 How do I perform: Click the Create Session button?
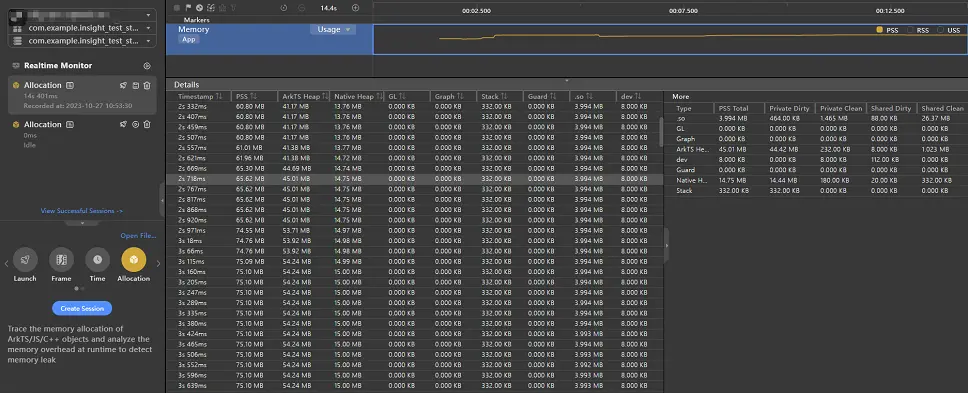click(82, 308)
